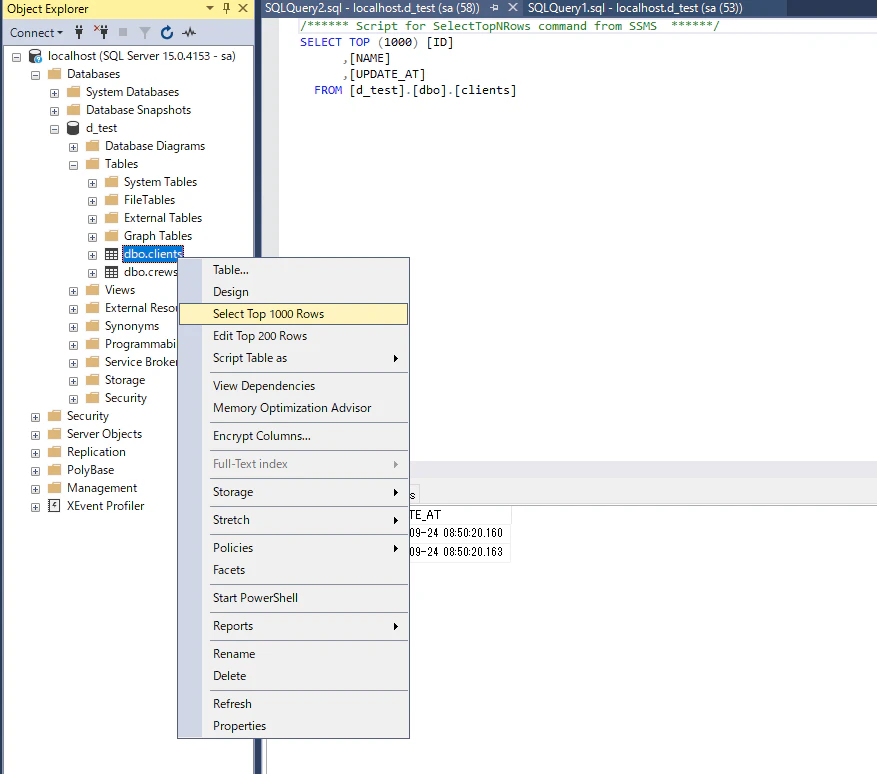Click the localhost server icon
This screenshot has height=774, width=877.
(x=35, y=56)
